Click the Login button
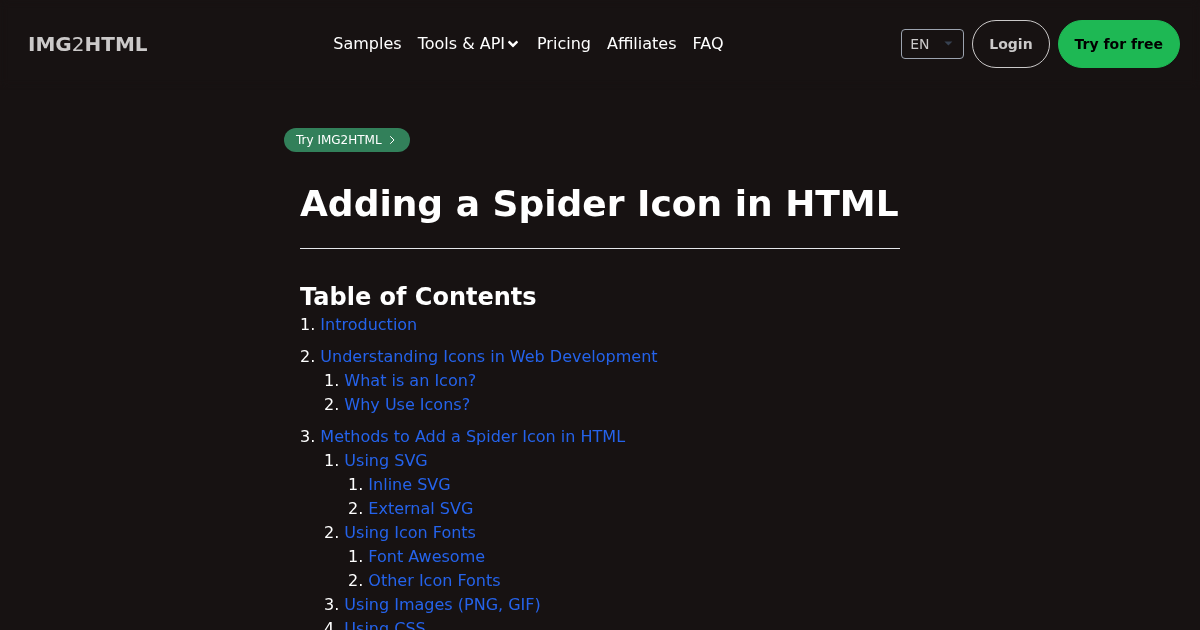This screenshot has height=630, width=1200. [1010, 44]
